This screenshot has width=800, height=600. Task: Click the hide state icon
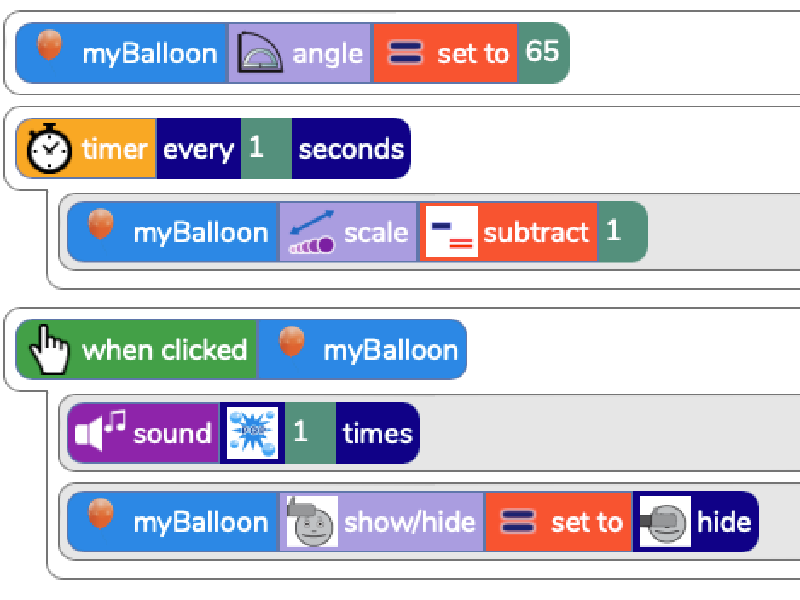tap(665, 521)
